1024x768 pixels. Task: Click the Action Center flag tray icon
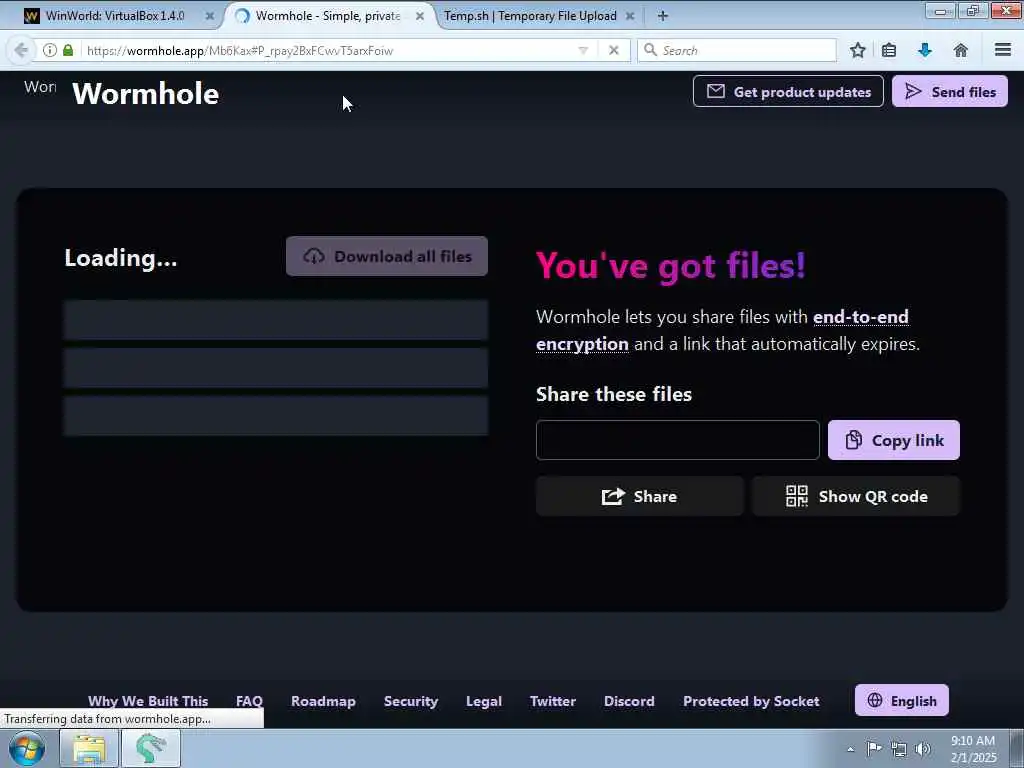coord(874,748)
